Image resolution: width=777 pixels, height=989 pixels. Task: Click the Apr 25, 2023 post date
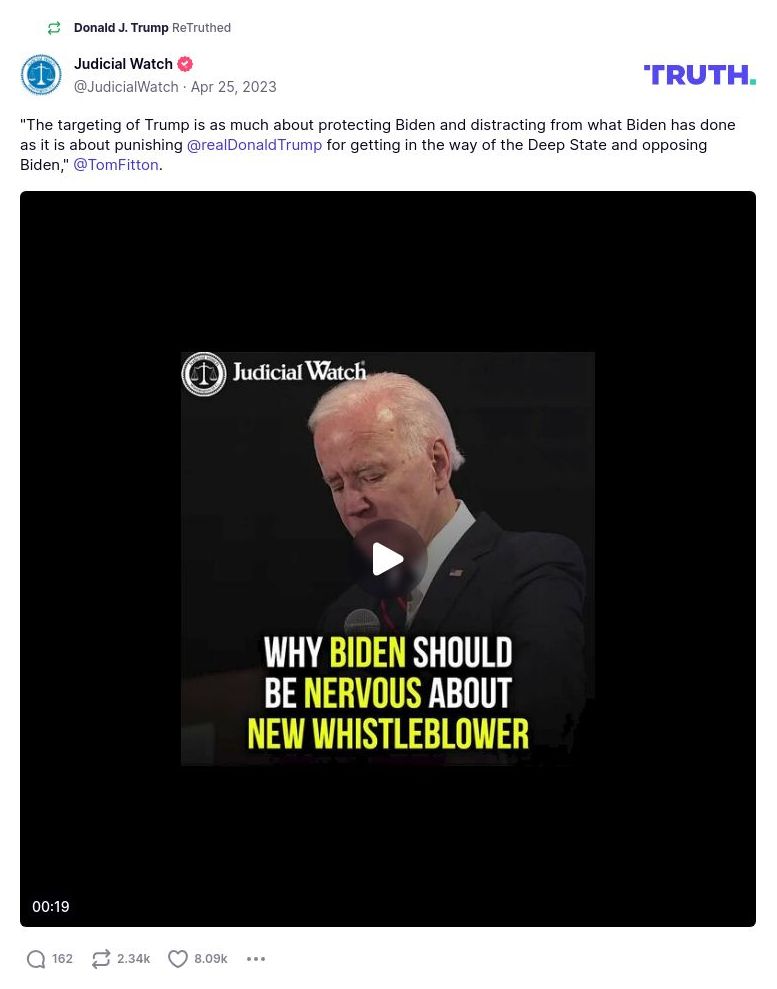click(233, 87)
